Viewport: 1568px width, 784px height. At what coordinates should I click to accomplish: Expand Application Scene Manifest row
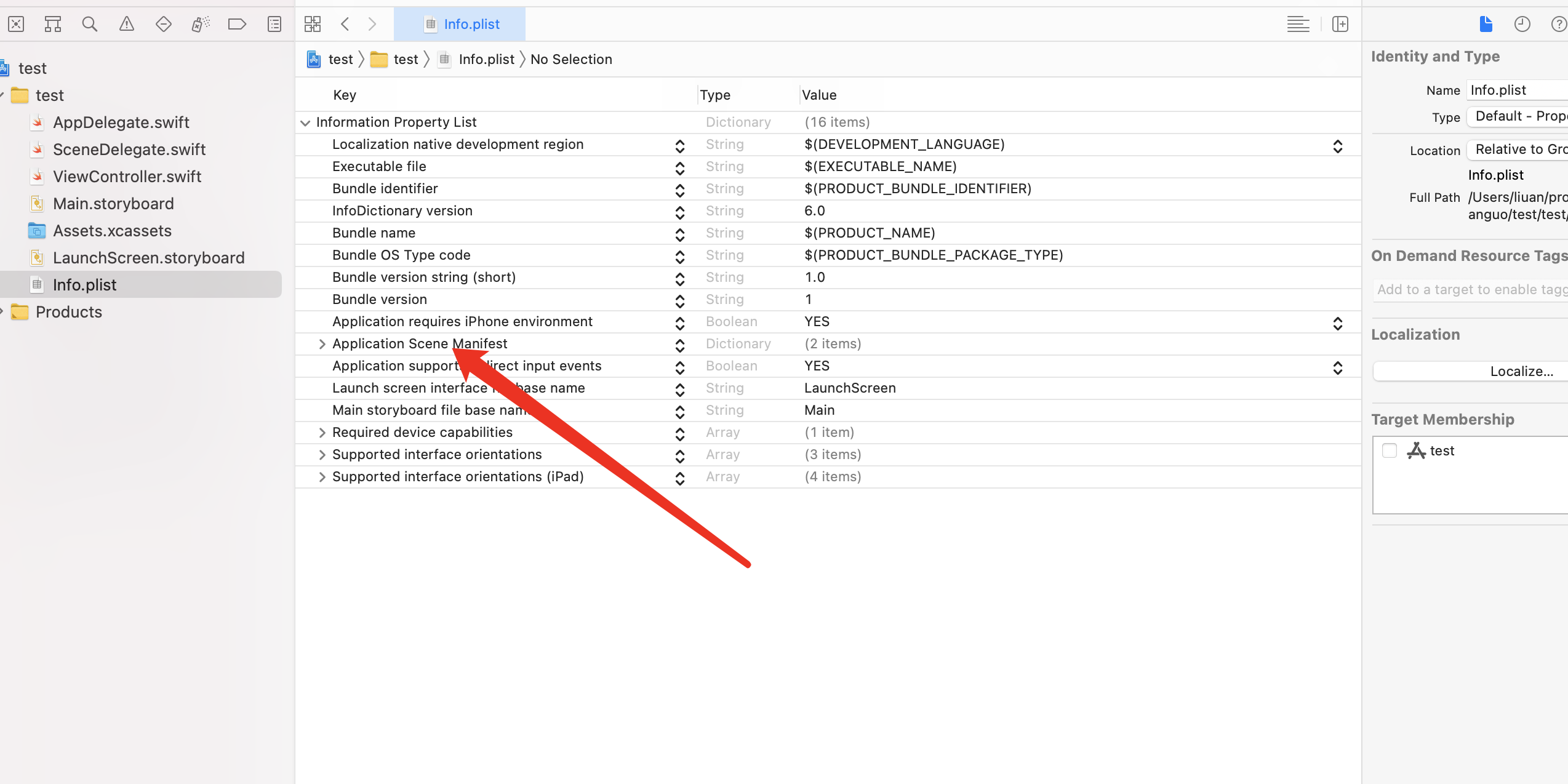coord(322,344)
